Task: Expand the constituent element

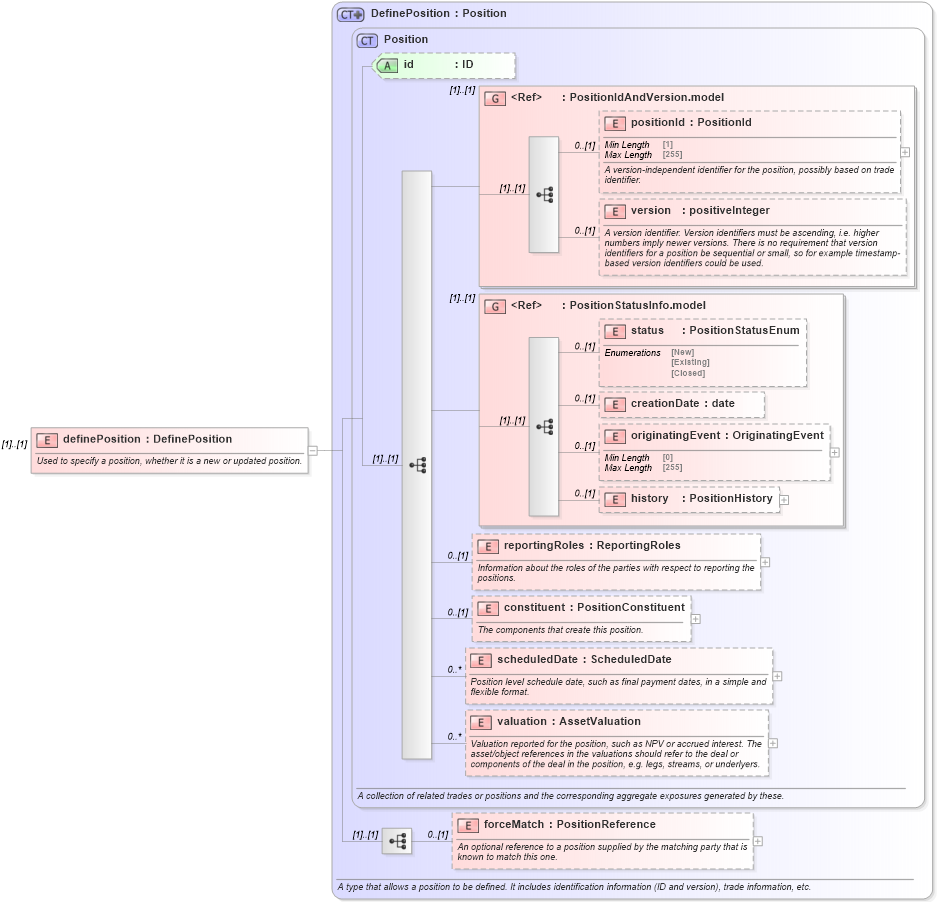Action: (695, 619)
